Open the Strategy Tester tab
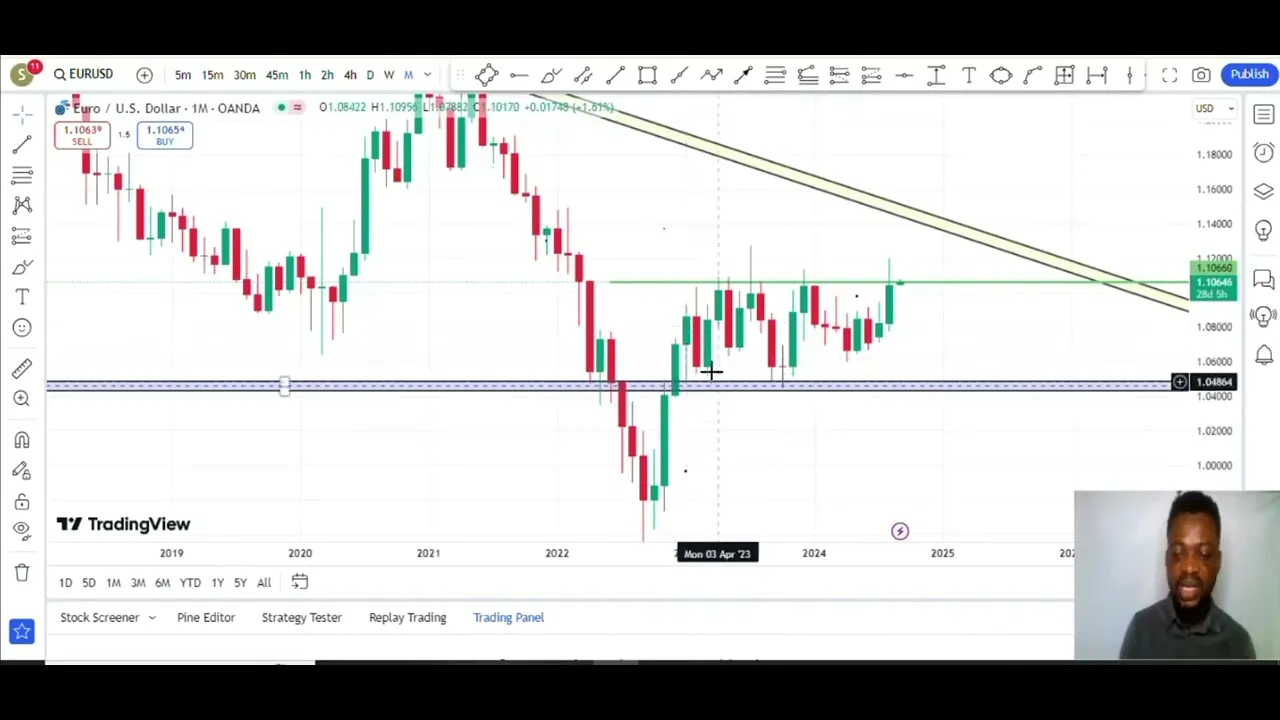The width and height of the screenshot is (1280, 720). 301,618
